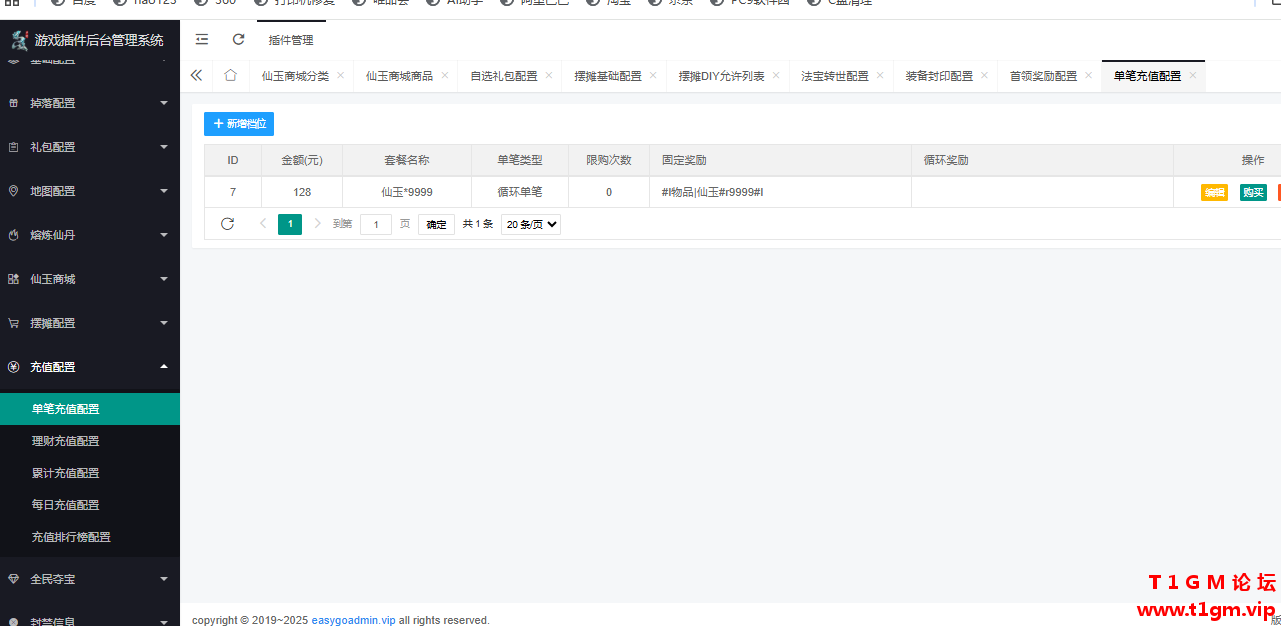Viewport: 1281px width, 626px height.
Task: Close the 摆摊基础配置 tab
Action: 653,75
